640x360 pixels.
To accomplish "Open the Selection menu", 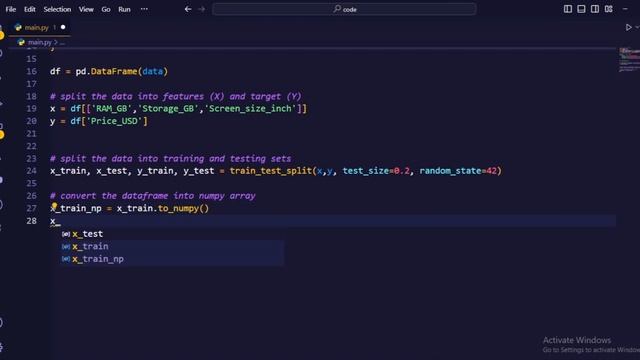I will (57, 9).
